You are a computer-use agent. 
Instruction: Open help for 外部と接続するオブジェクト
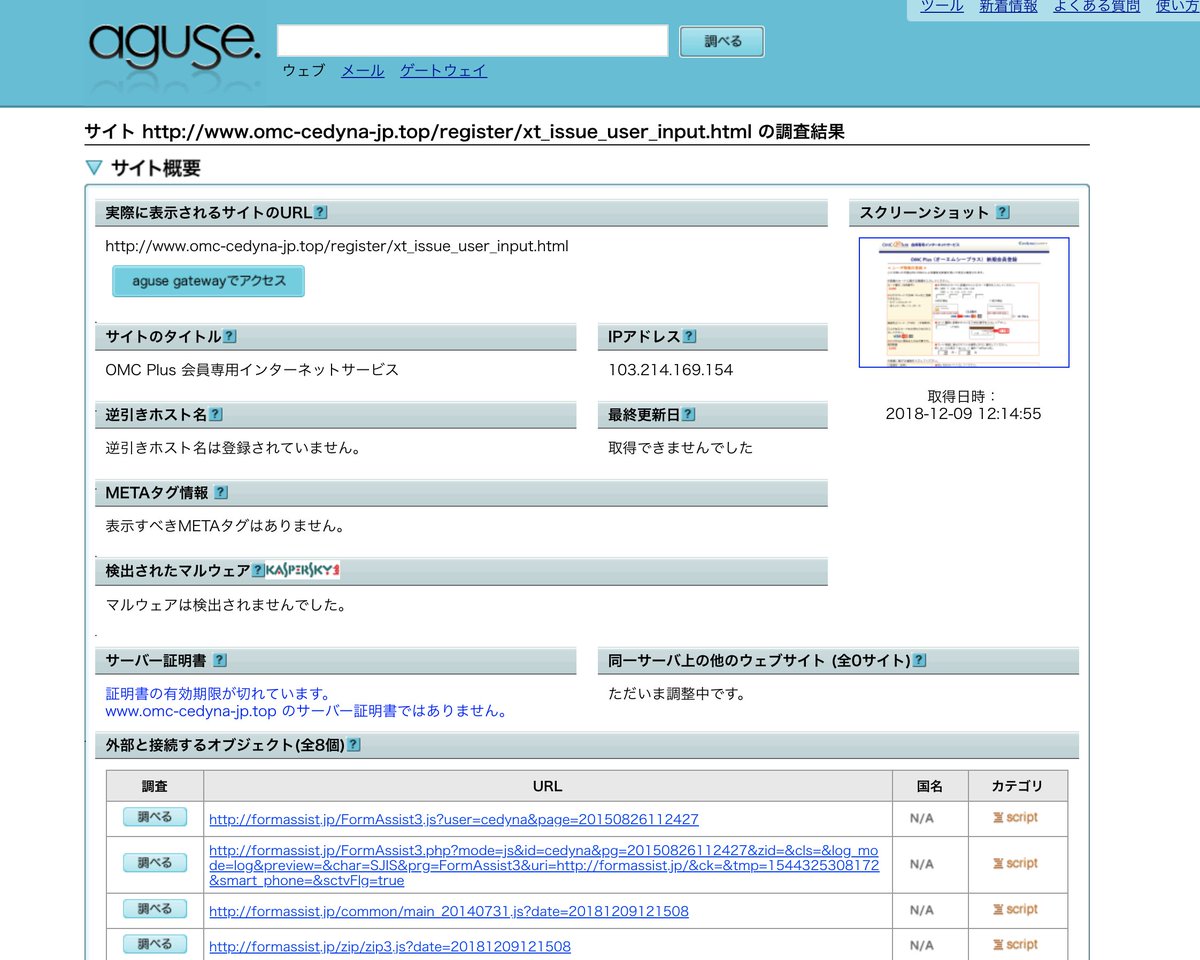point(353,746)
